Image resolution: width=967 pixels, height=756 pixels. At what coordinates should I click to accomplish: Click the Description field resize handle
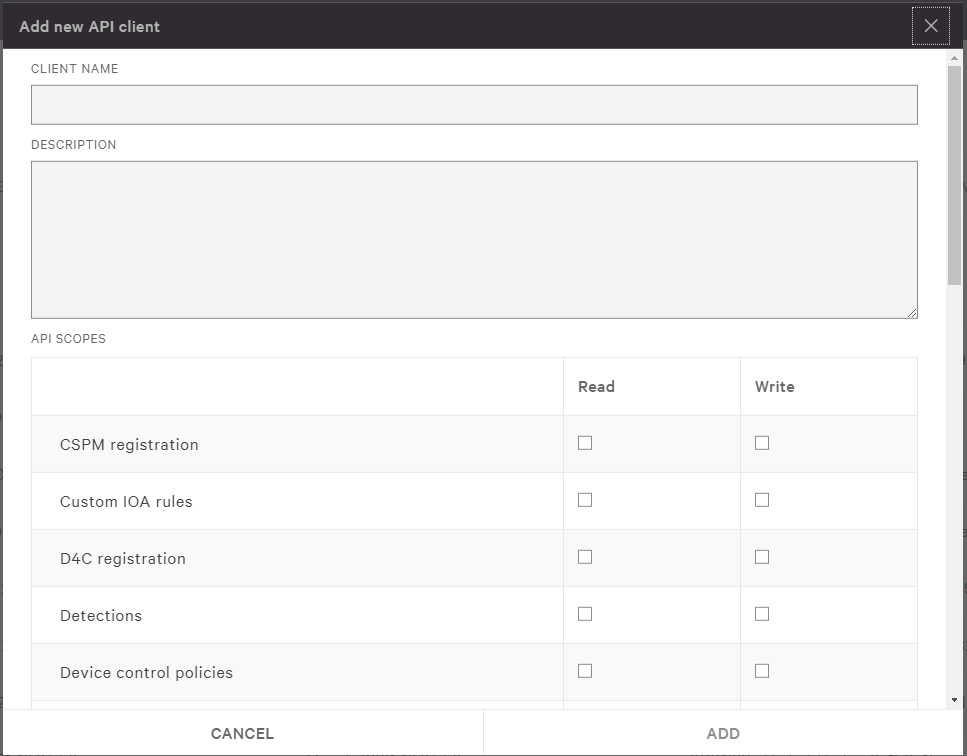pos(912,313)
